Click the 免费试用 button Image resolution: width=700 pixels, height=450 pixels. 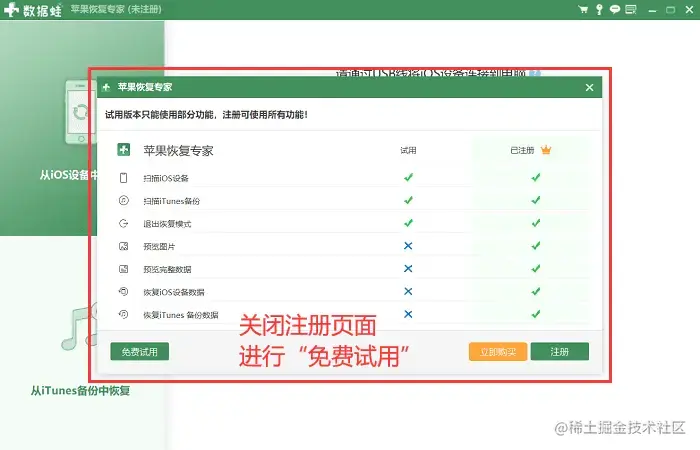click(140, 352)
